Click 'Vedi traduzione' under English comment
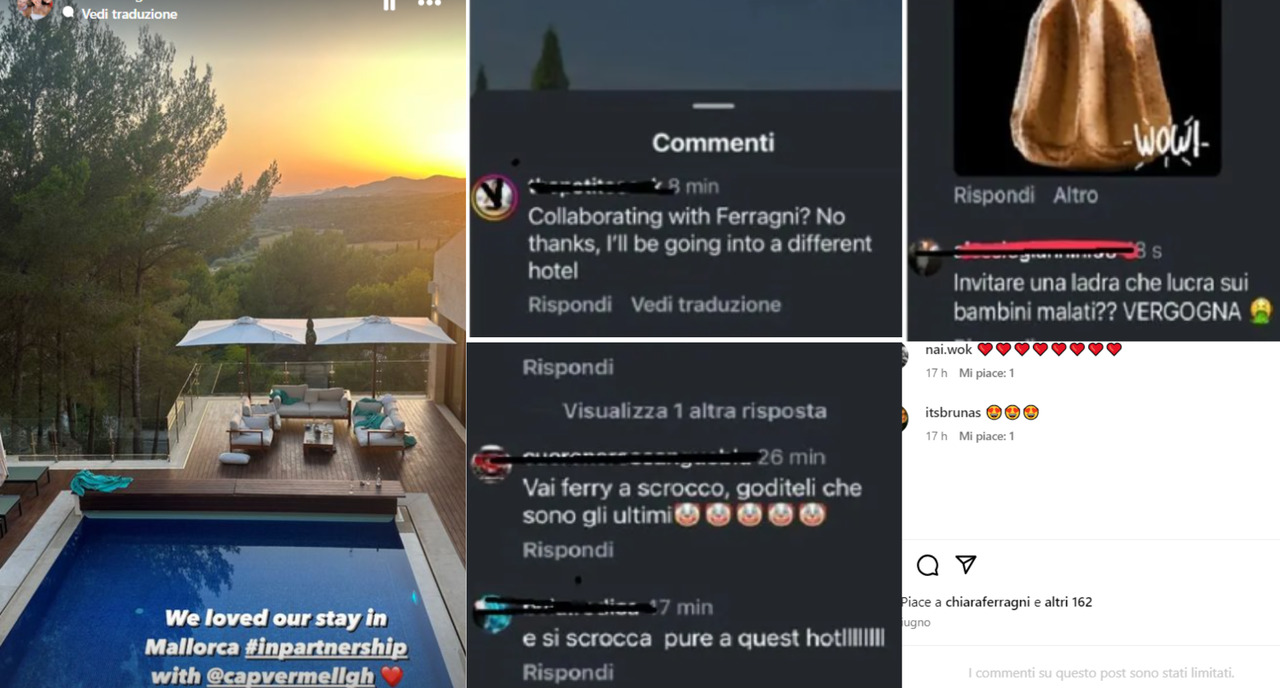Viewport: 1280px width, 688px height. tap(706, 304)
